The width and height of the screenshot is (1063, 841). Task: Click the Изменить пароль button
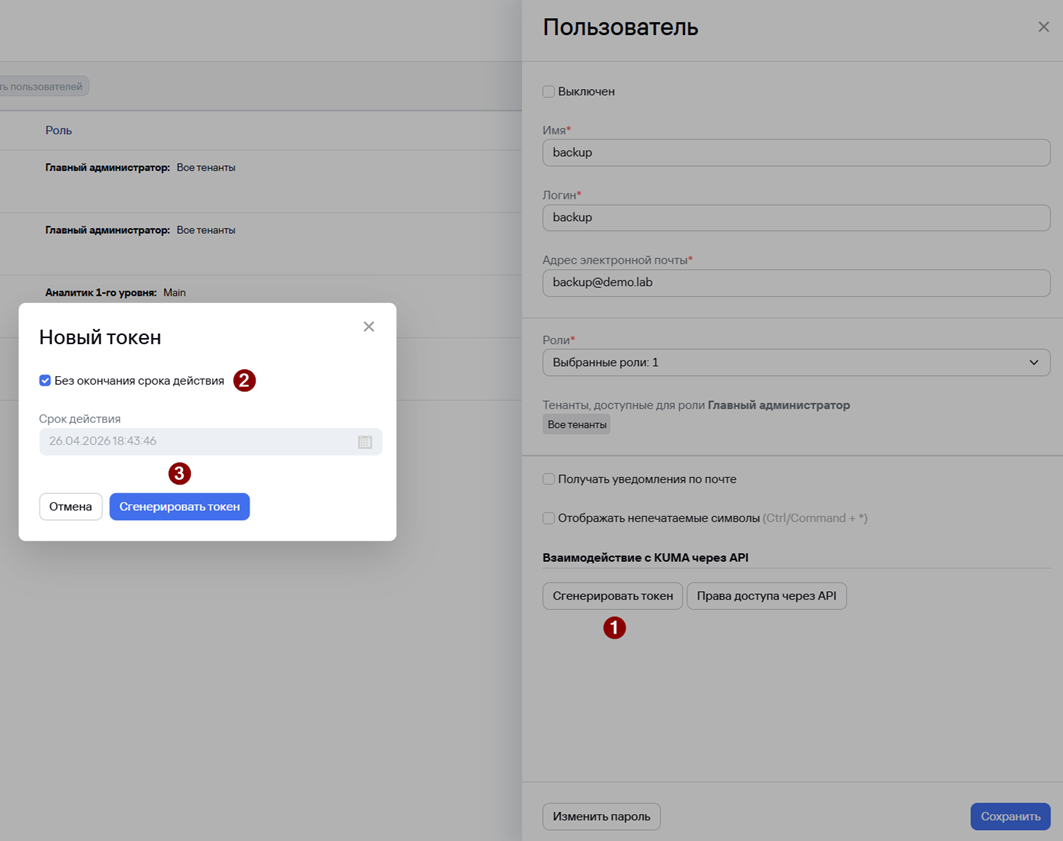point(601,817)
